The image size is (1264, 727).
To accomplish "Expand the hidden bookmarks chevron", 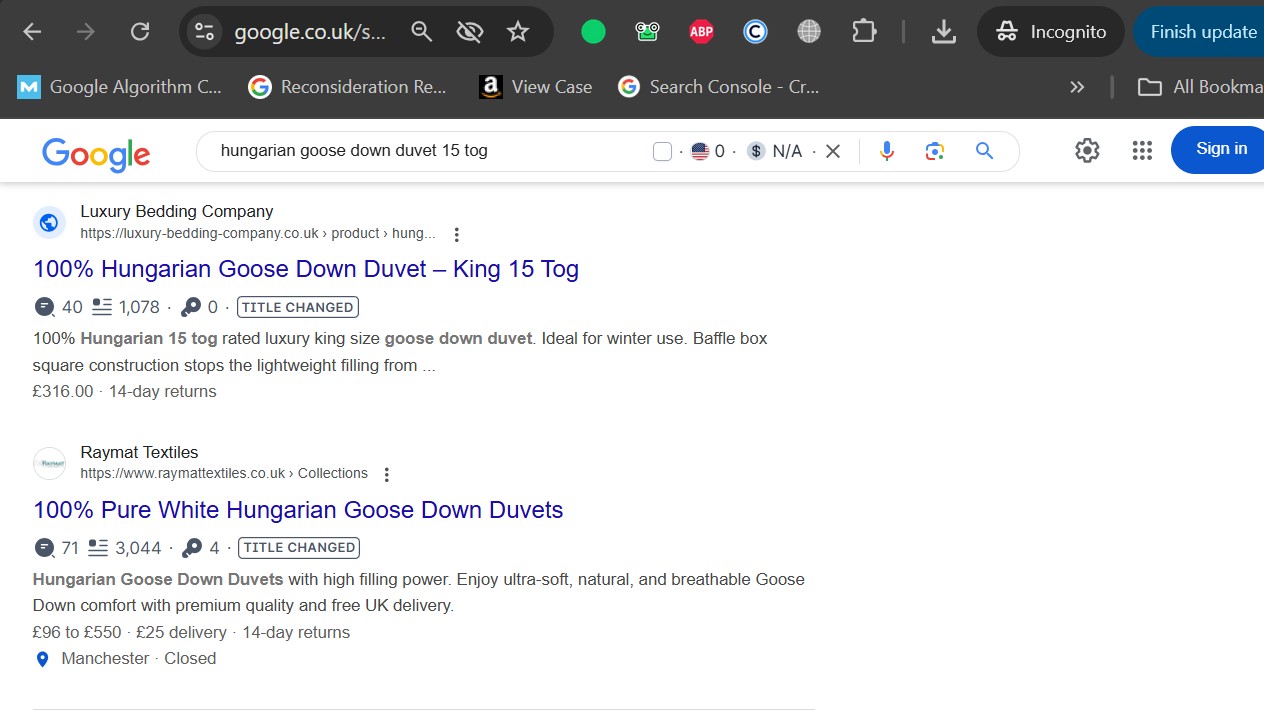I will point(1077,87).
